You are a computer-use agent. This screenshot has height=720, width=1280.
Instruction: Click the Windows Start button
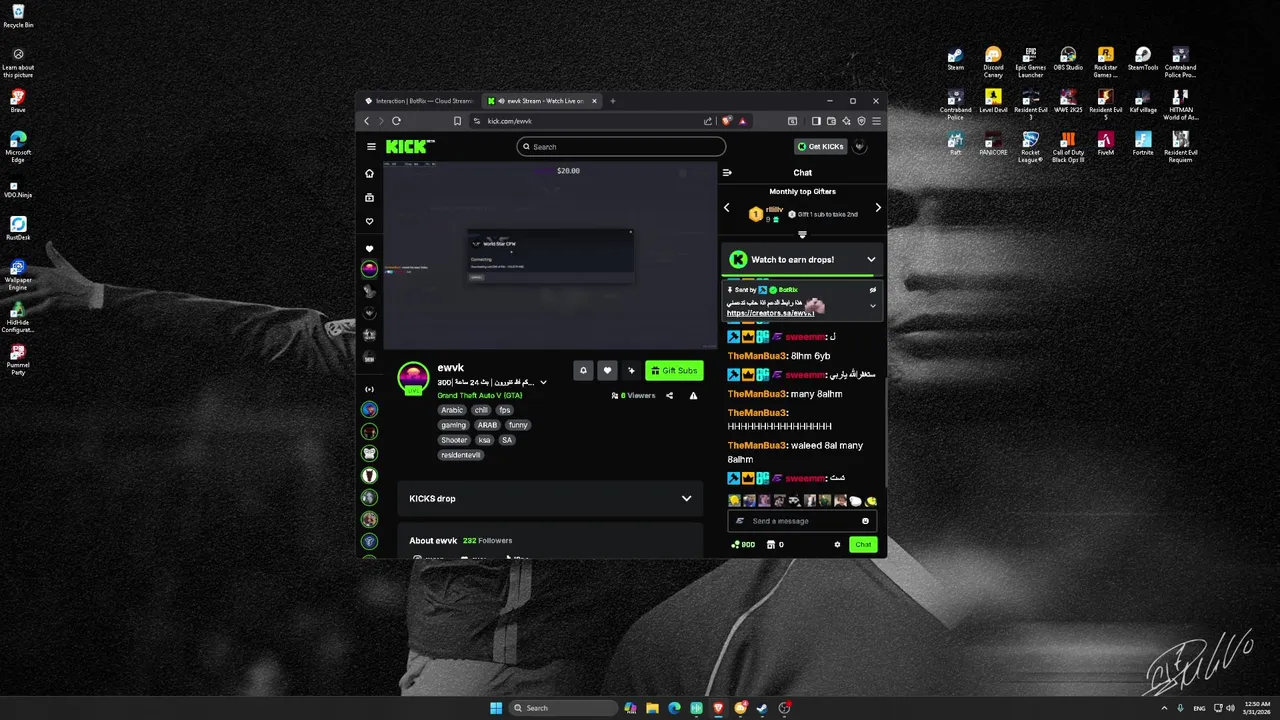496,708
